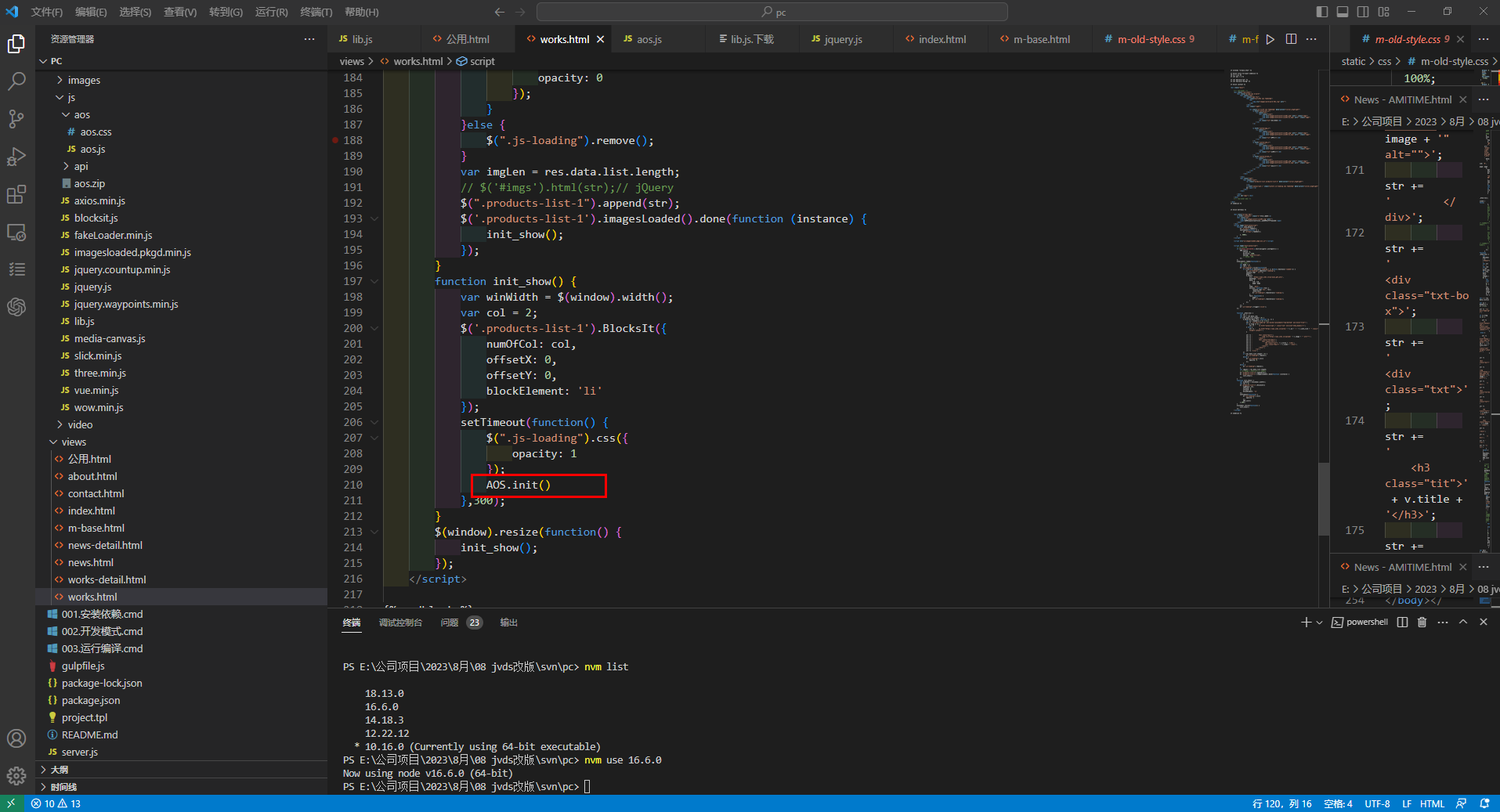Open the Search view icon
Viewport: 1500px width, 812px height.
click(x=16, y=81)
